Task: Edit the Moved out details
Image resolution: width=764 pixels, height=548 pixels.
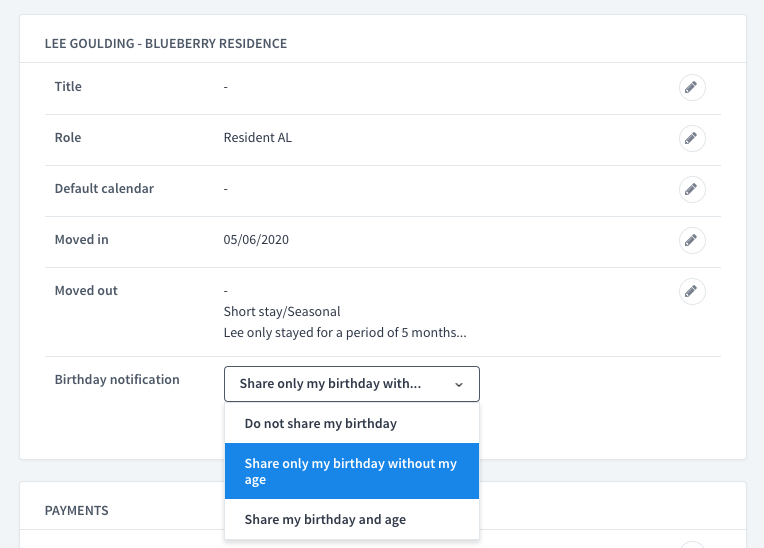Action: (692, 291)
